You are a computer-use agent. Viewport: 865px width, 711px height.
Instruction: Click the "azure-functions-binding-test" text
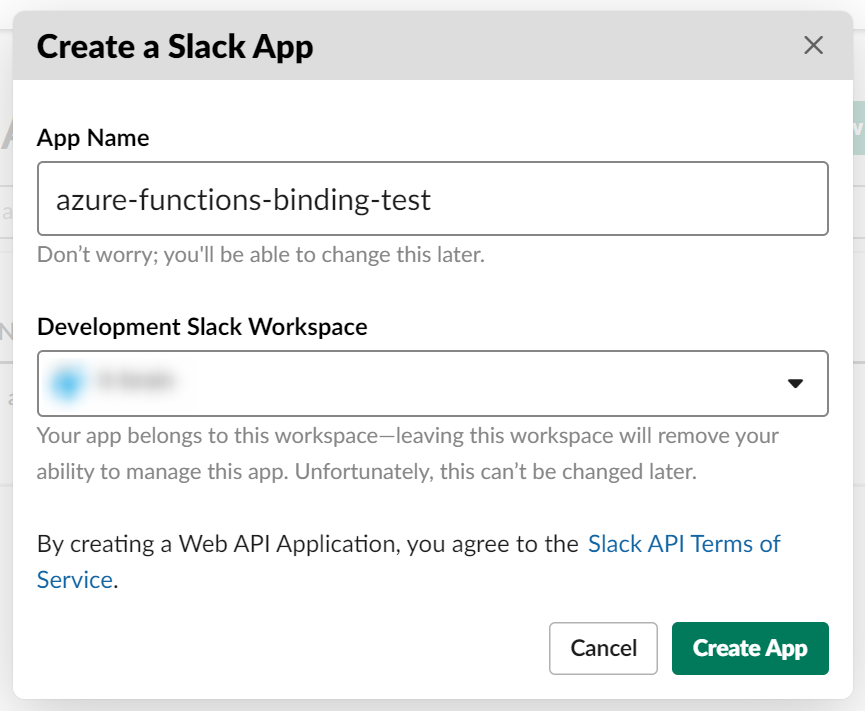tap(244, 200)
